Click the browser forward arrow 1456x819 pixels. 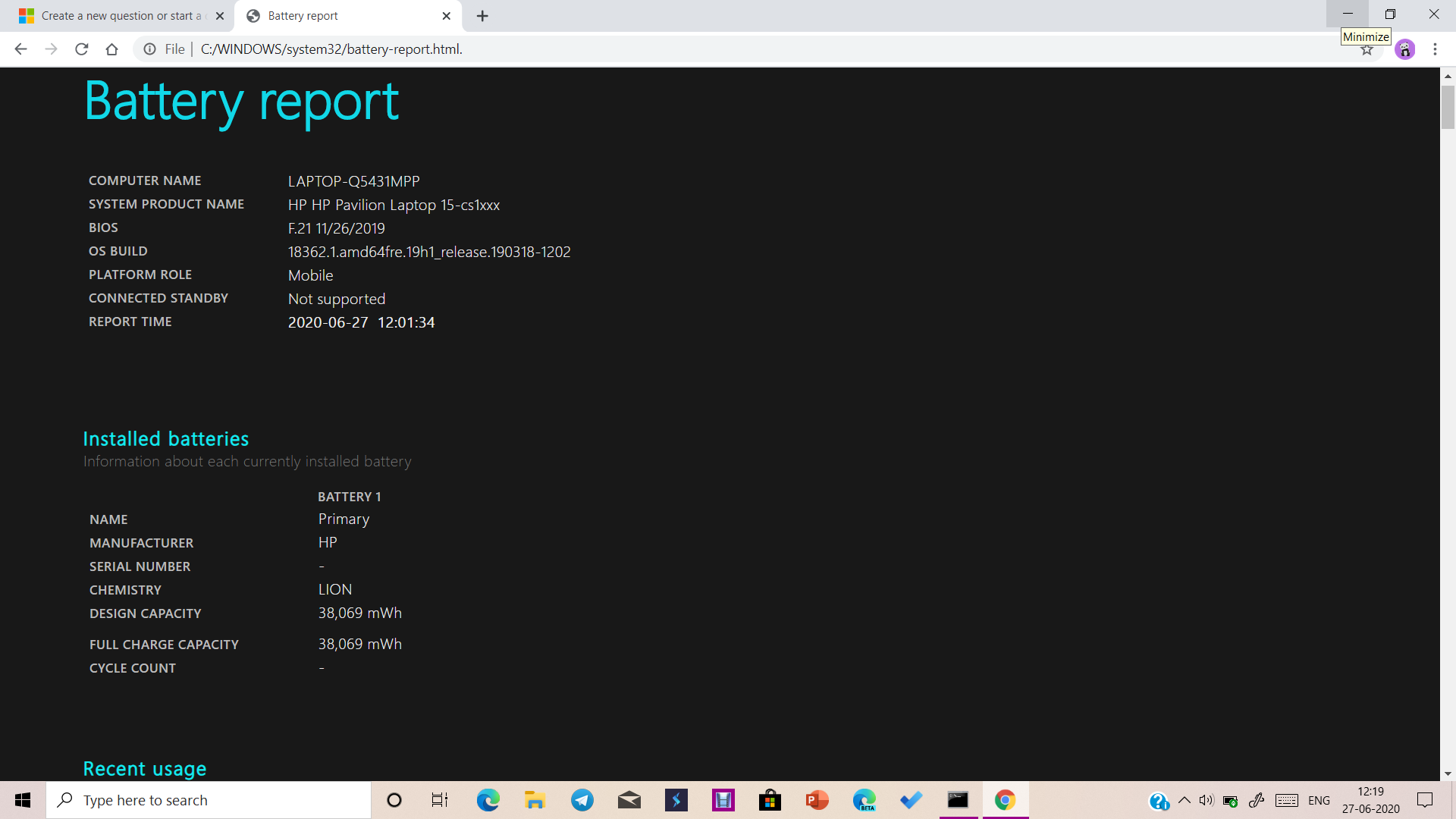pyautogui.click(x=51, y=49)
